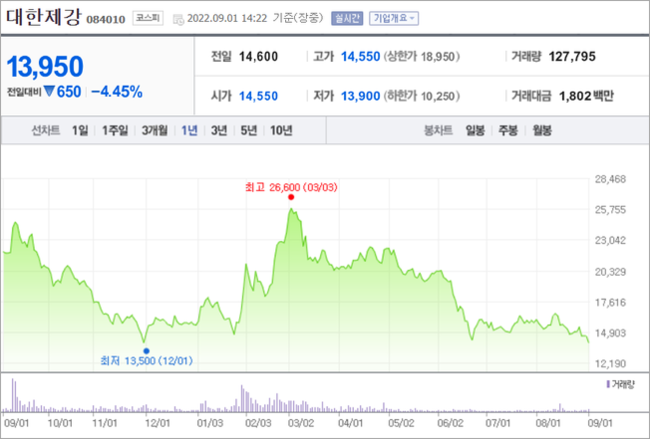Click the down arrow change indicator
Screen dimensions: 650x439
tap(49, 91)
